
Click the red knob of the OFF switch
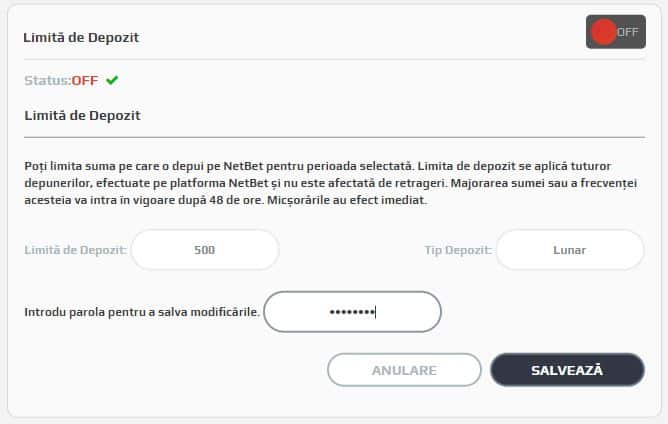[604, 32]
